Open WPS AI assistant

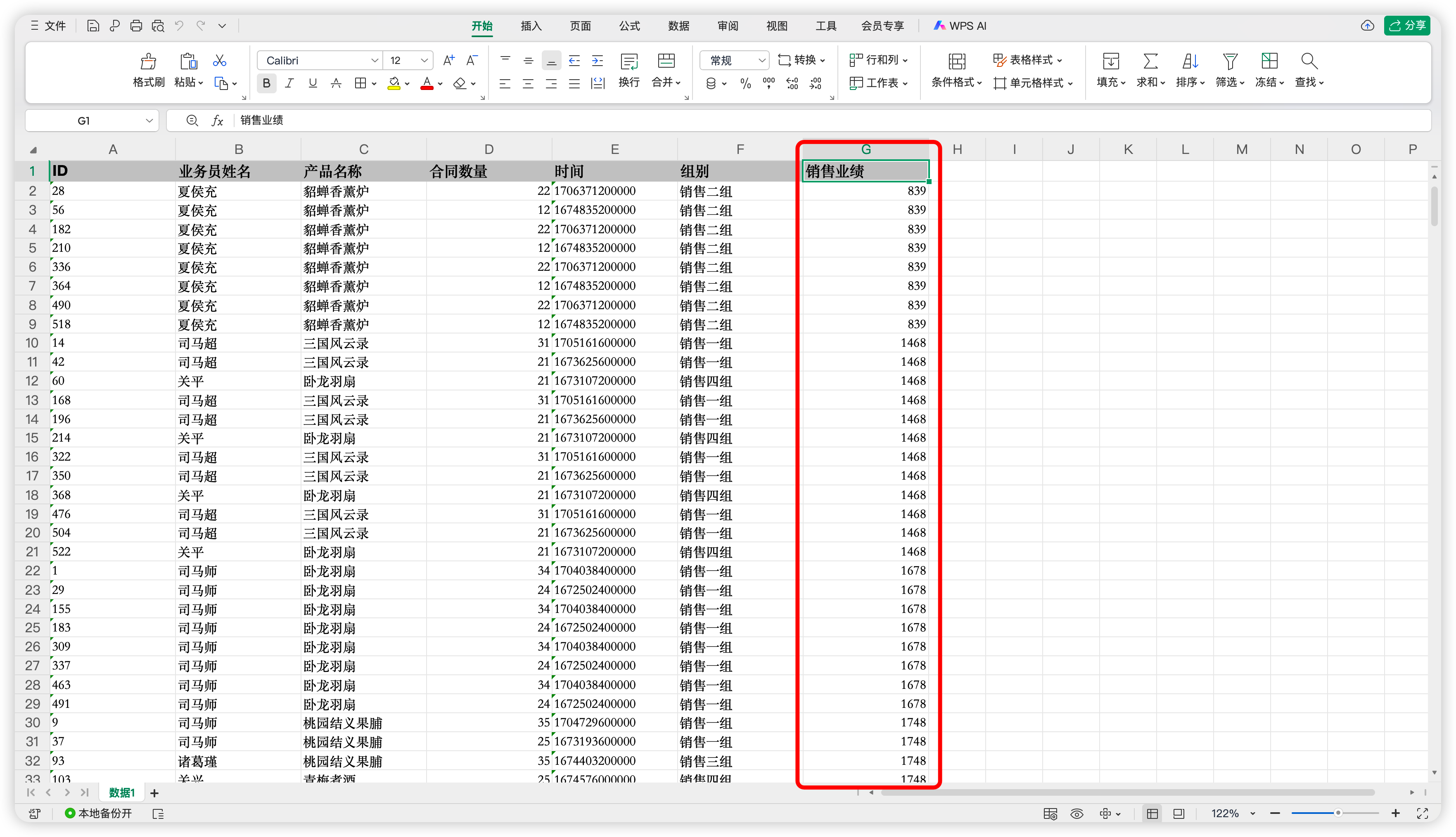[960, 26]
